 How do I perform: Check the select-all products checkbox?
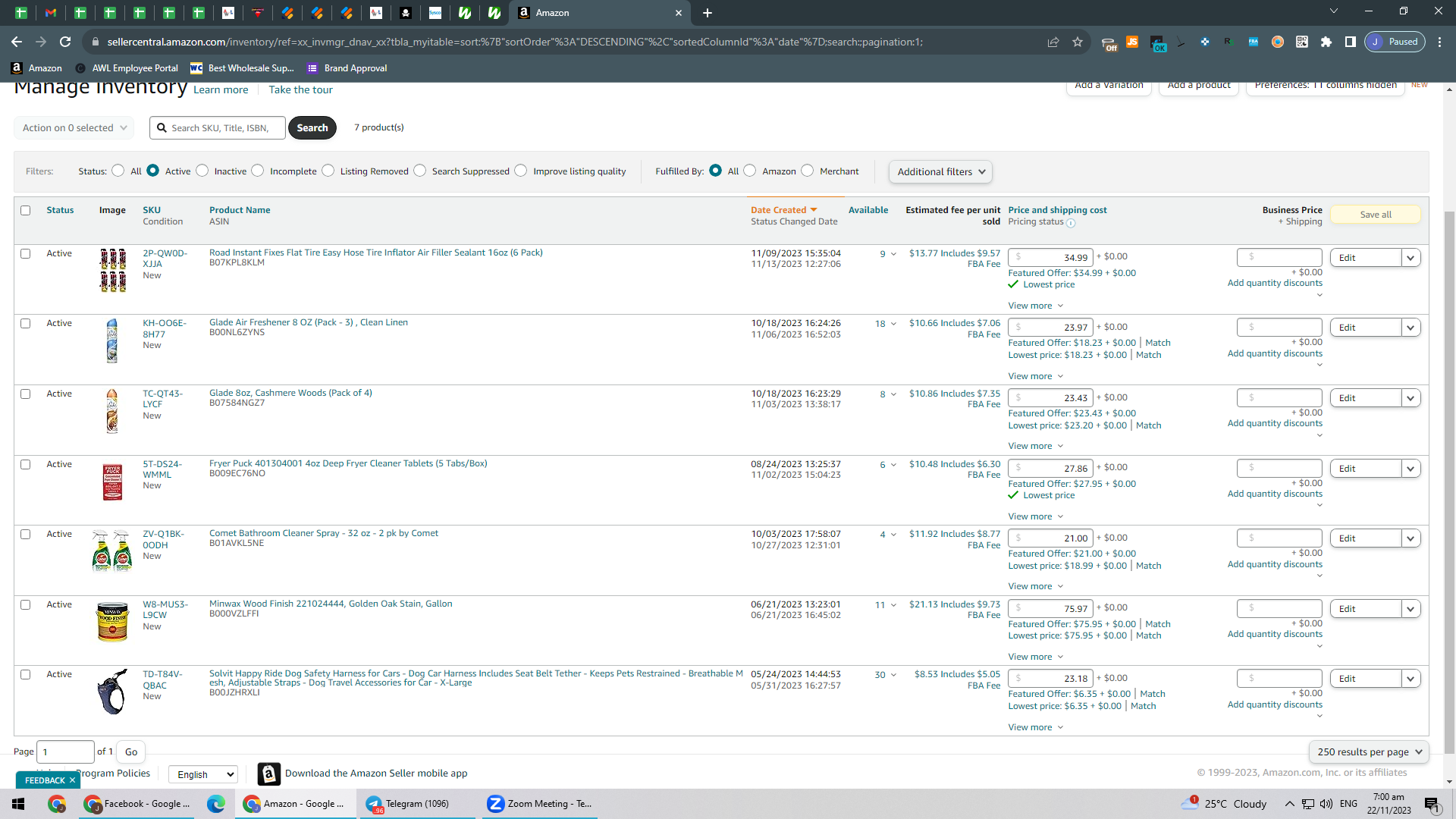(26, 211)
